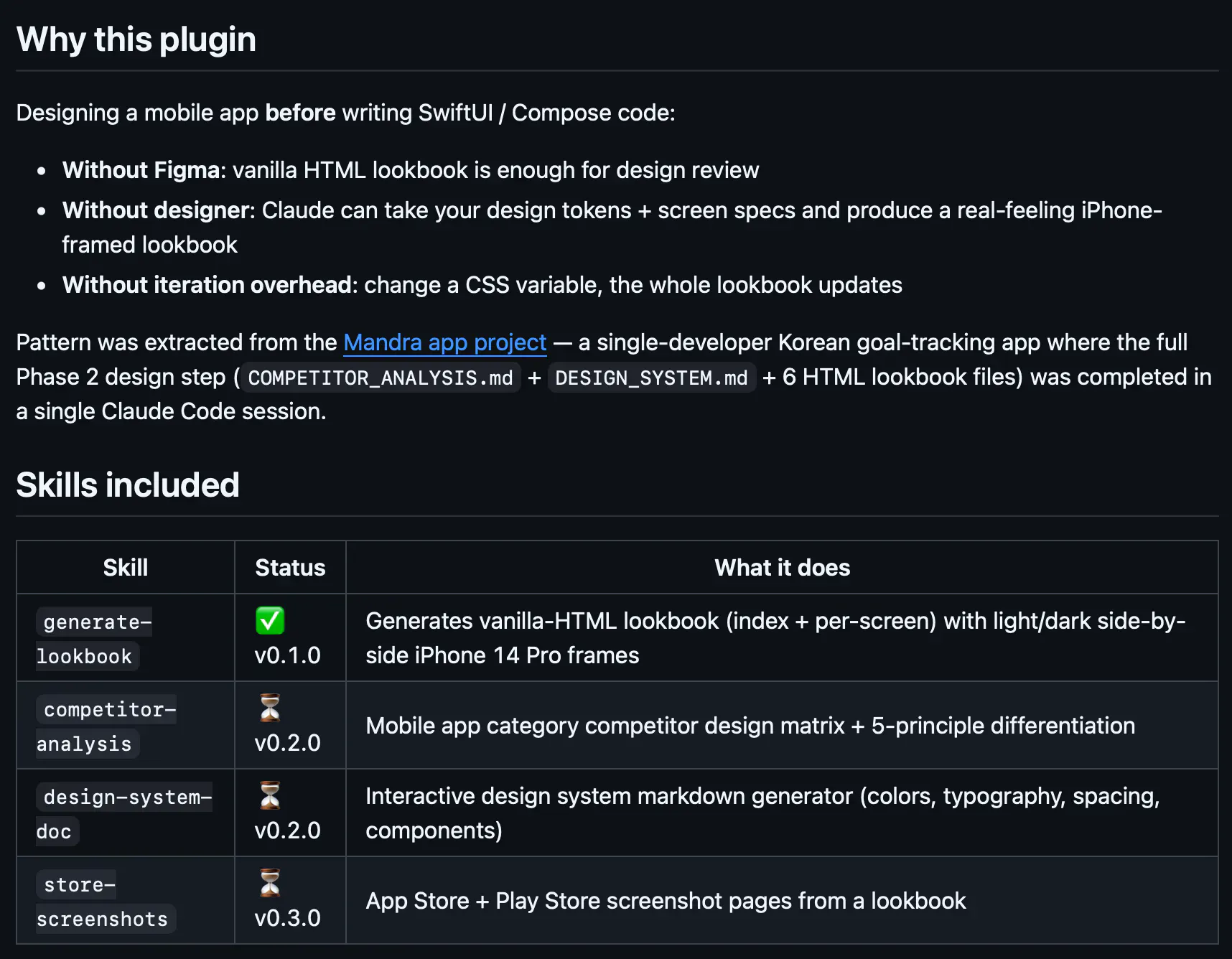Click the Skills included heading

(x=128, y=485)
